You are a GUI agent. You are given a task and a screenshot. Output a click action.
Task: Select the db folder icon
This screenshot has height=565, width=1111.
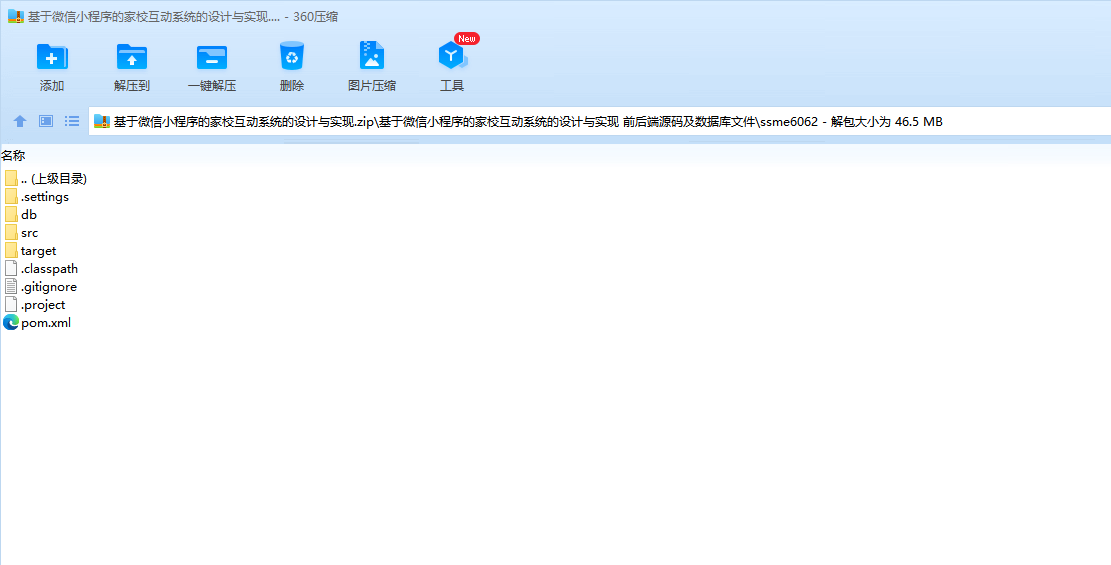(x=11, y=214)
